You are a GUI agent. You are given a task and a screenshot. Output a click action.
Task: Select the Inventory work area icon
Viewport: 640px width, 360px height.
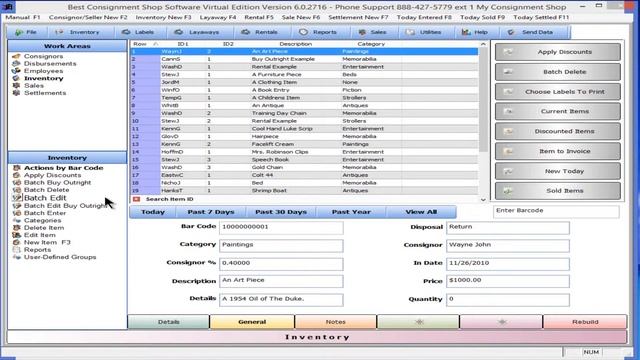(x=16, y=78)
